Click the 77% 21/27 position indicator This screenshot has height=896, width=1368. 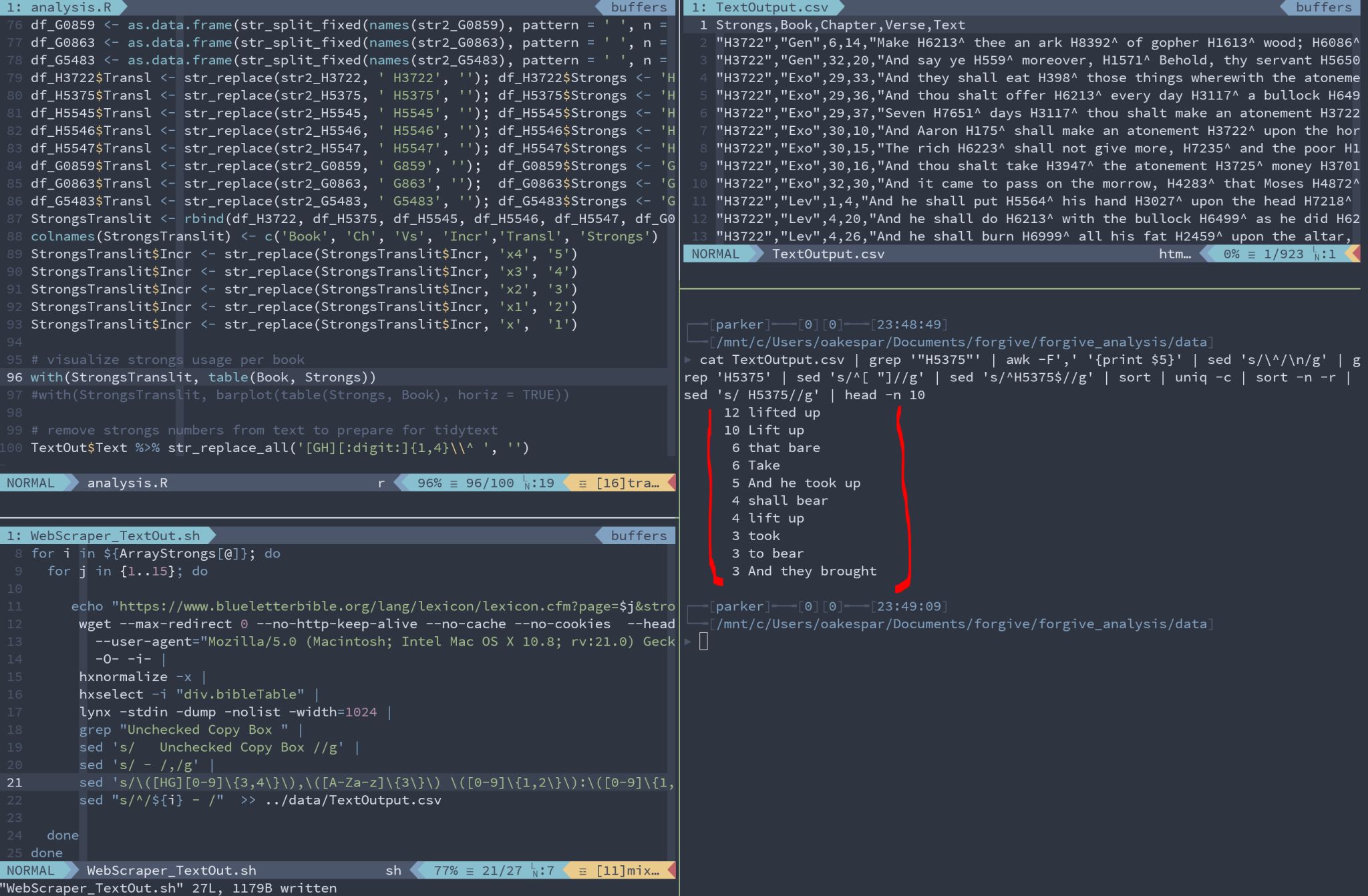494,871
